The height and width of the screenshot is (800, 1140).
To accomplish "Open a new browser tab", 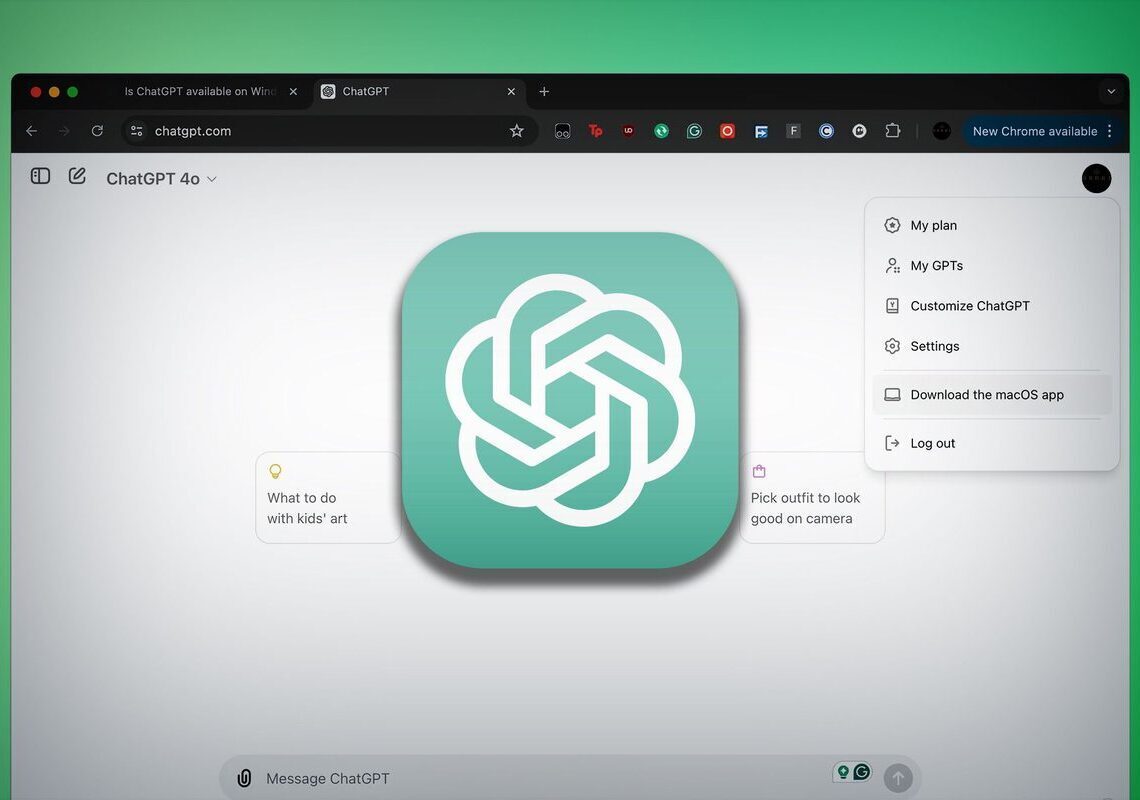I will pos(544,92).
